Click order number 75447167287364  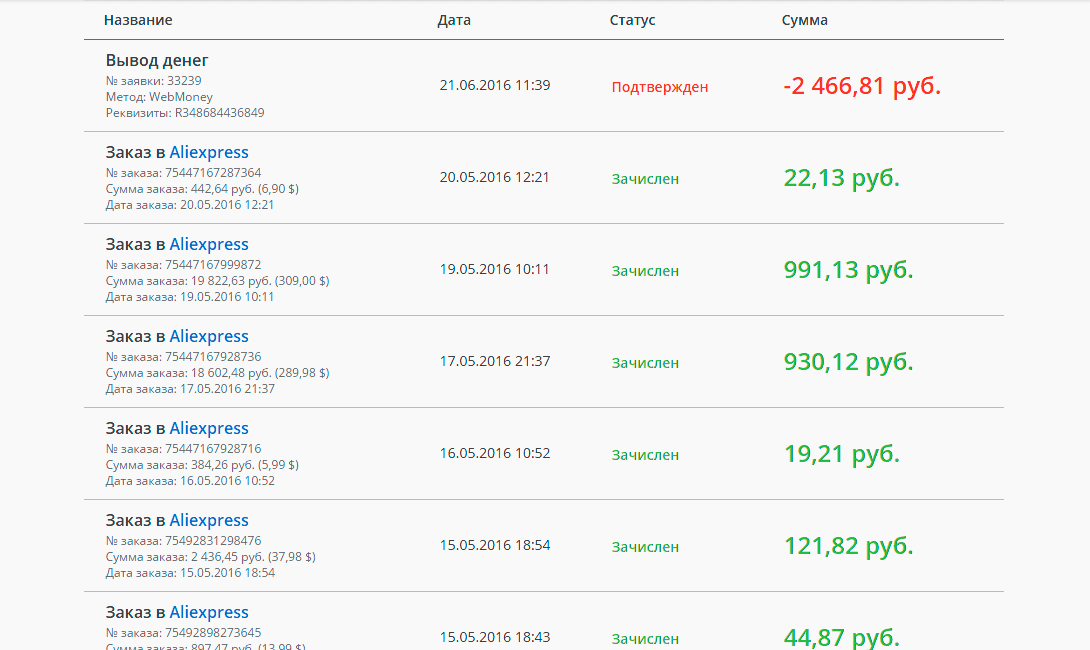(184, 172)
